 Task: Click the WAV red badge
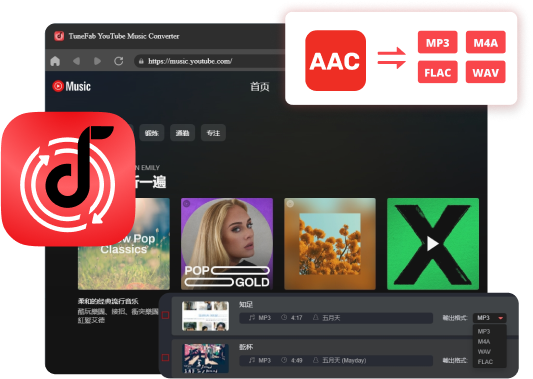(x=486, y=72)
